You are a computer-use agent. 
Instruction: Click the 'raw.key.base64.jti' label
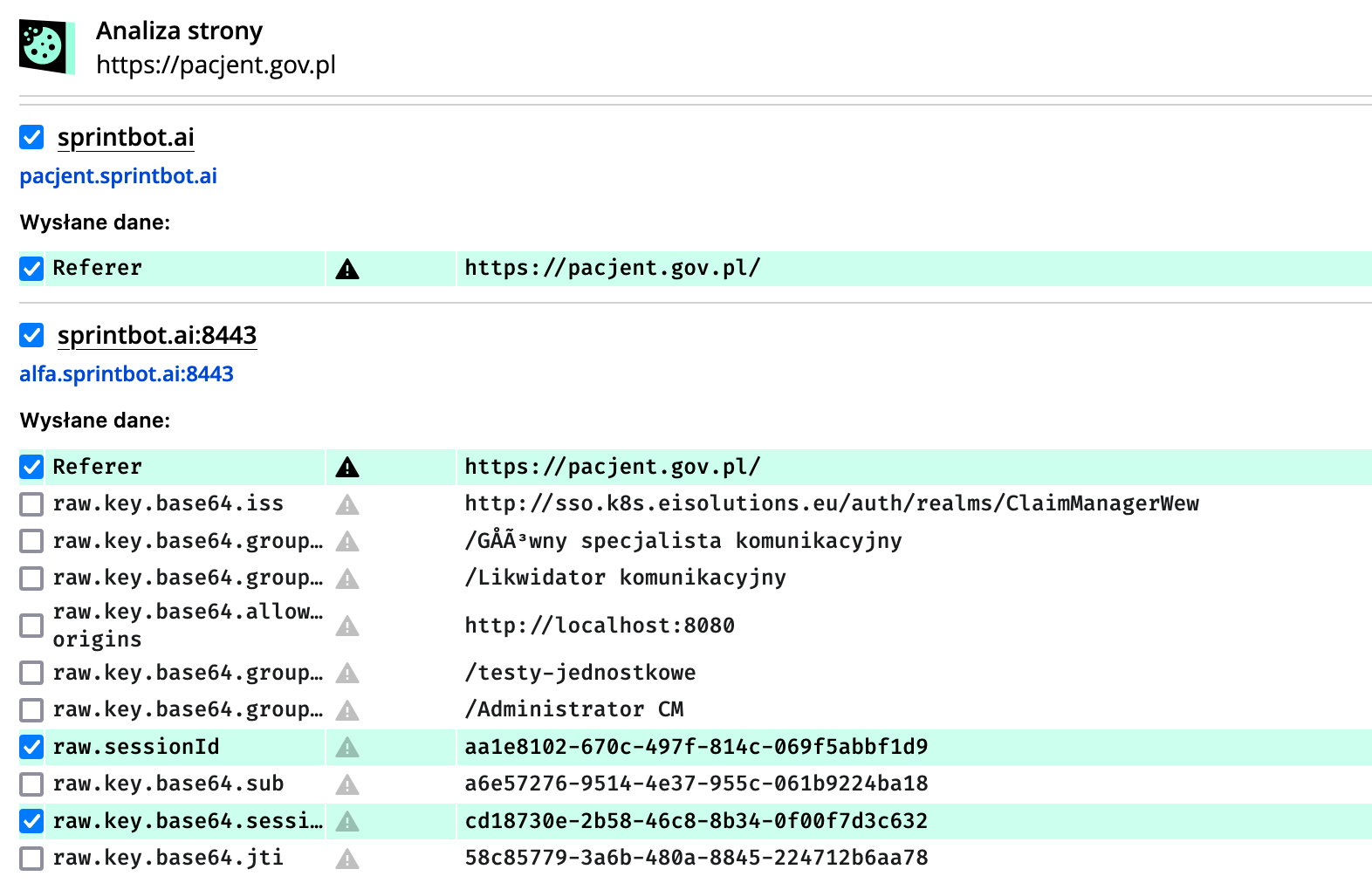tap(168, 858)
